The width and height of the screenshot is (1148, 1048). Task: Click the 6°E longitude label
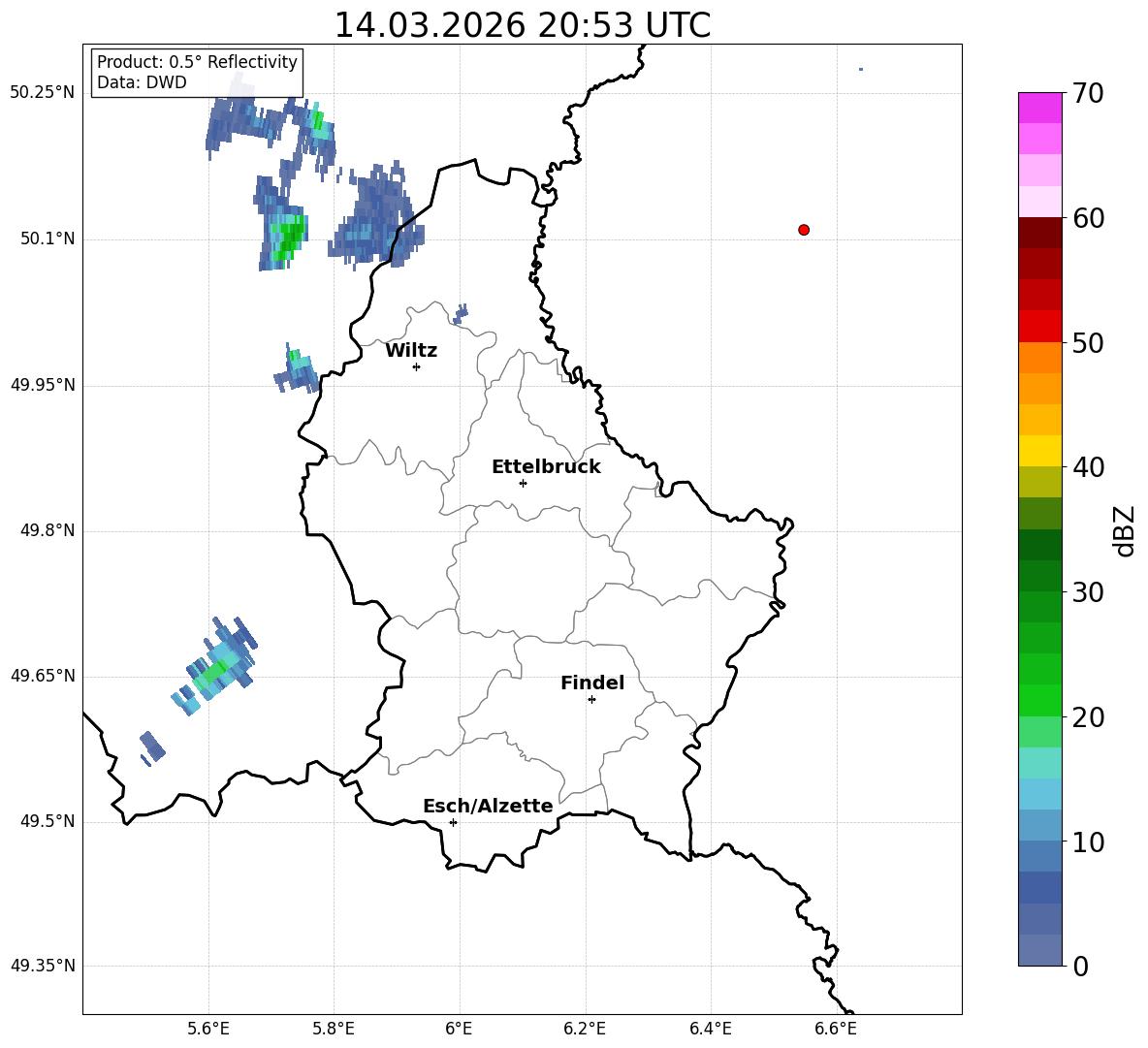(459, 1029)
